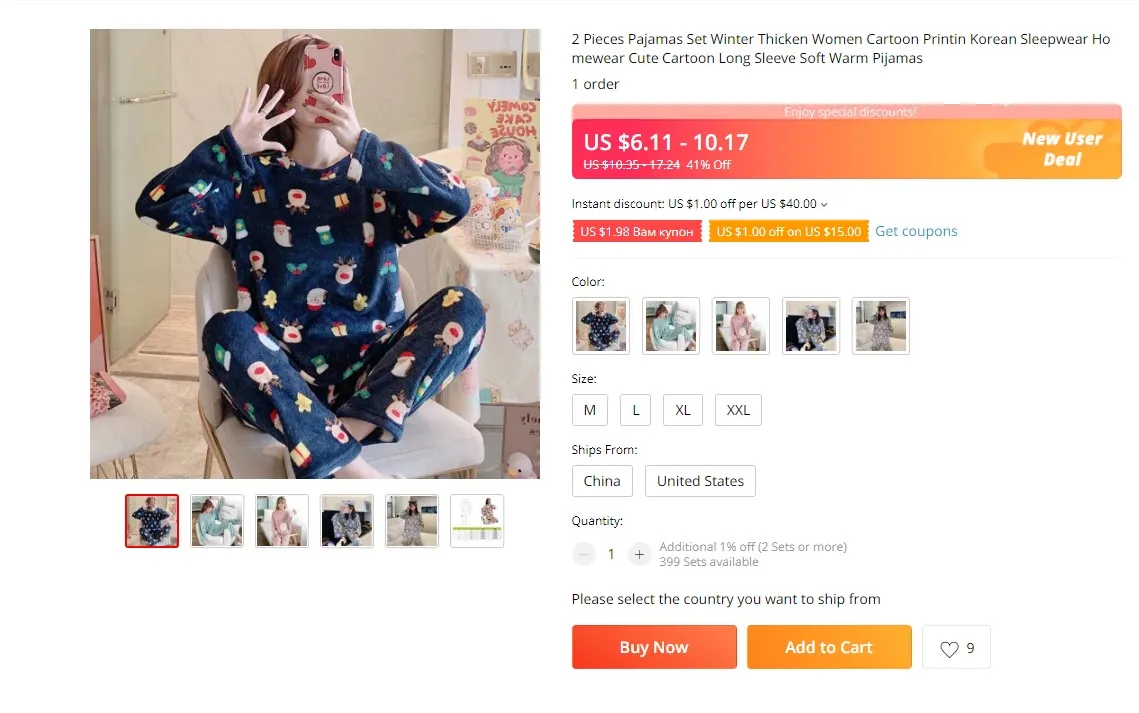This screenshot has width=1139, height=713.
Task: Click the Add to Cart button
Action: click(829, 647)
